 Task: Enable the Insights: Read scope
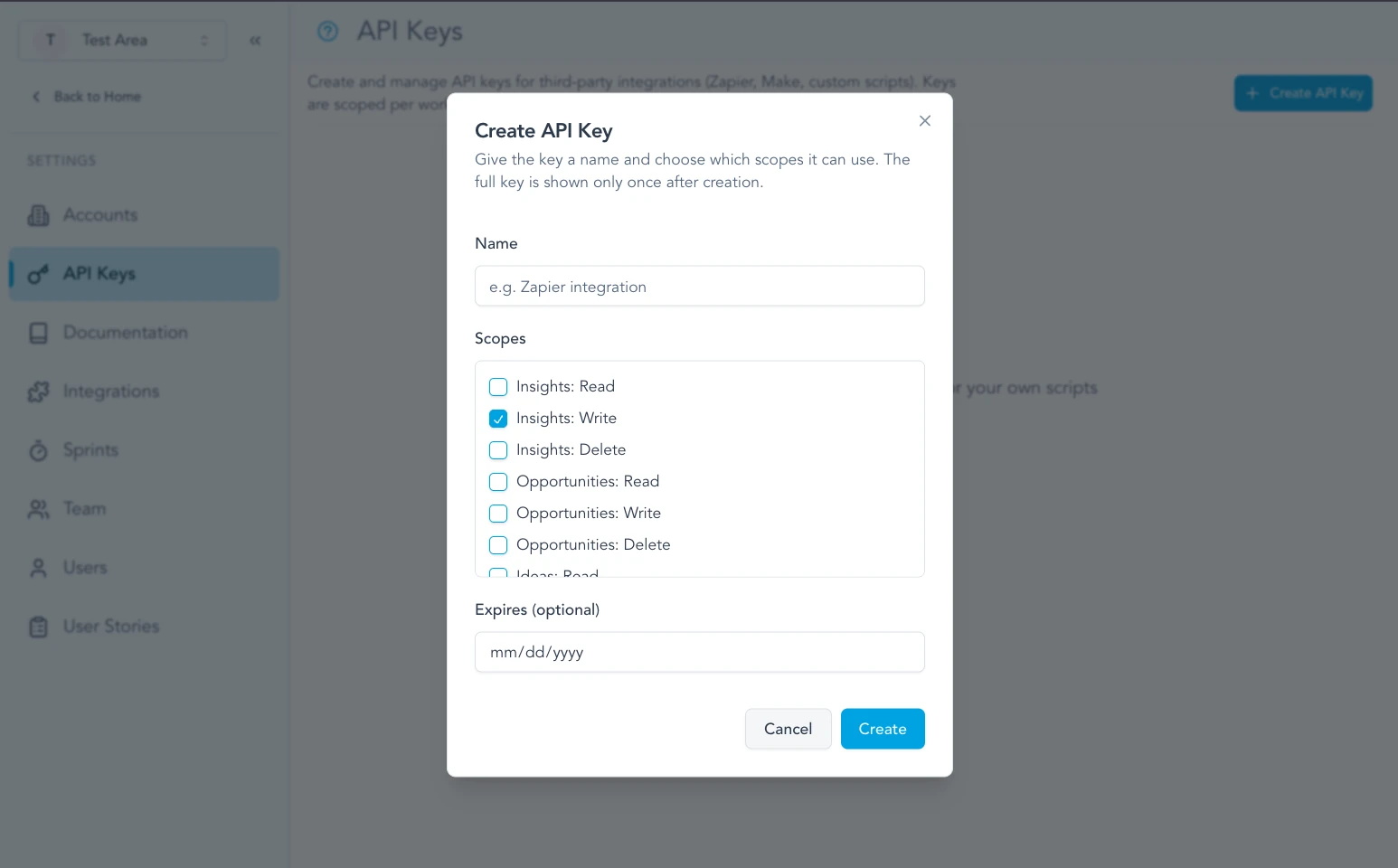(498, 386)
